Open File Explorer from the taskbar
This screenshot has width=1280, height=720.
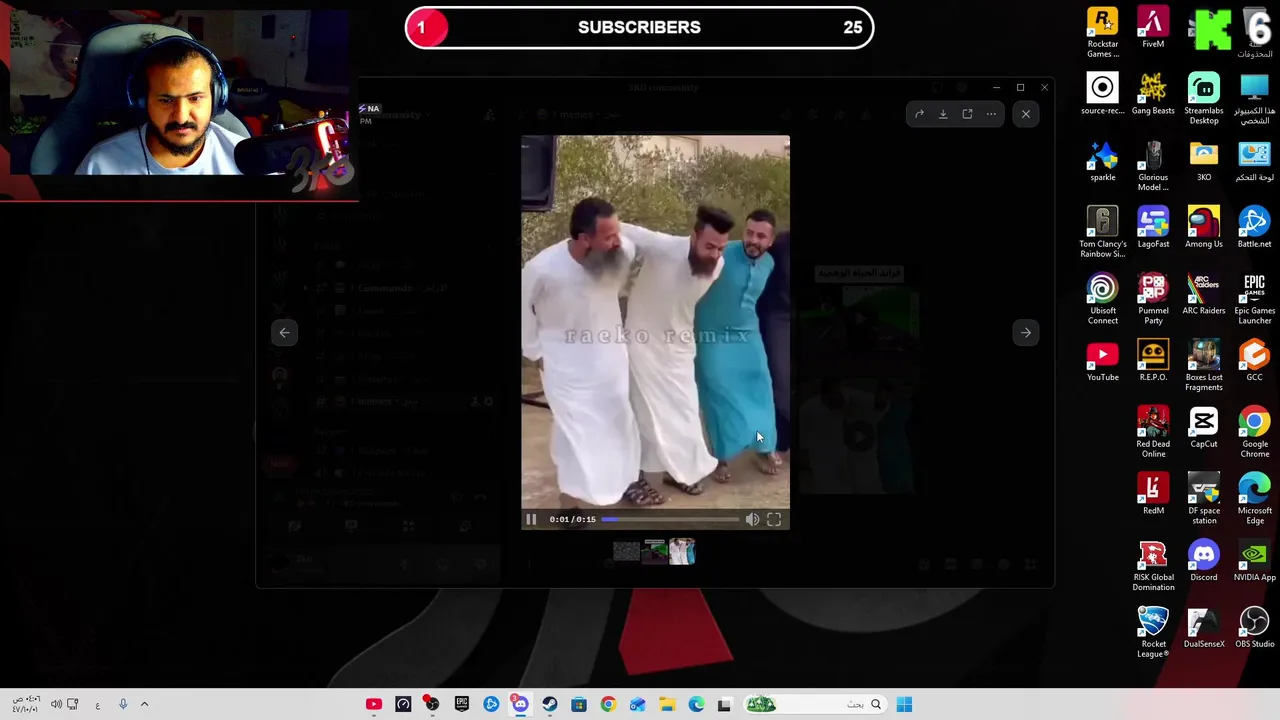pos(666,704)
